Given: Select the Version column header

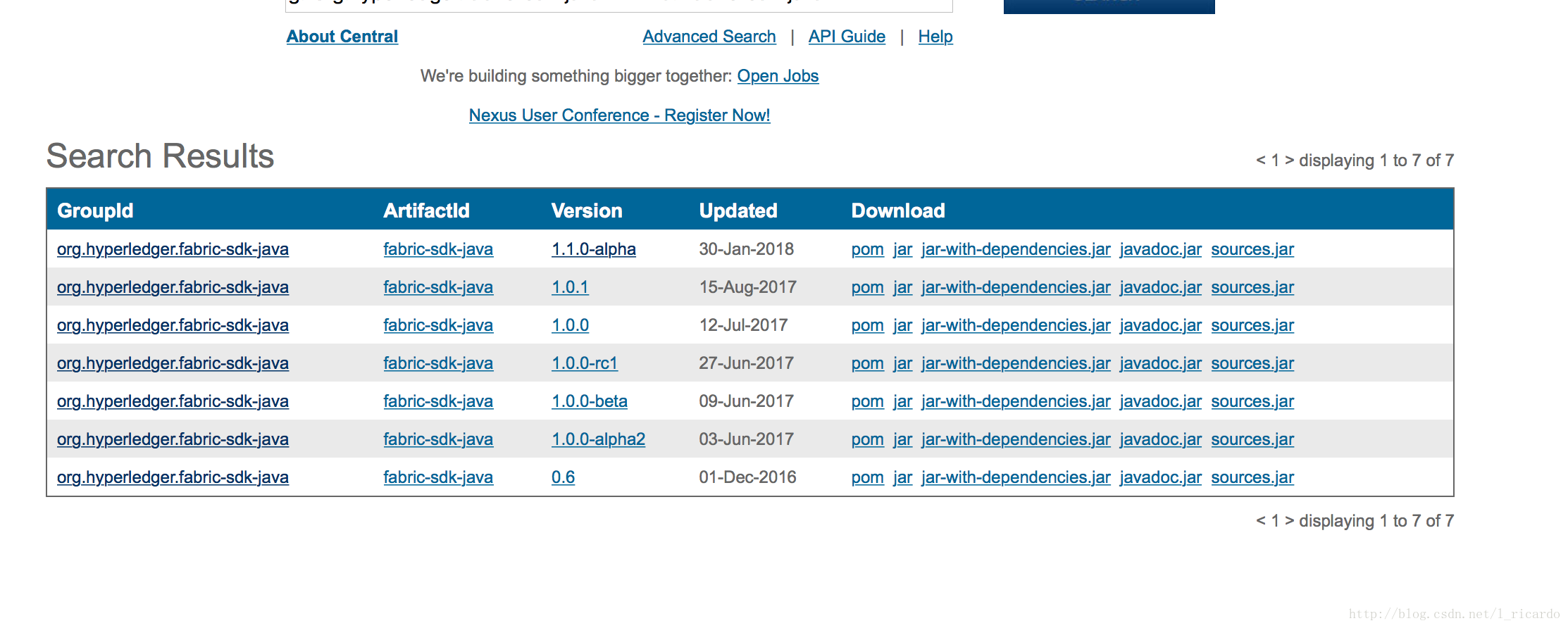Looking at the screenshot, I should pos(587,211).
